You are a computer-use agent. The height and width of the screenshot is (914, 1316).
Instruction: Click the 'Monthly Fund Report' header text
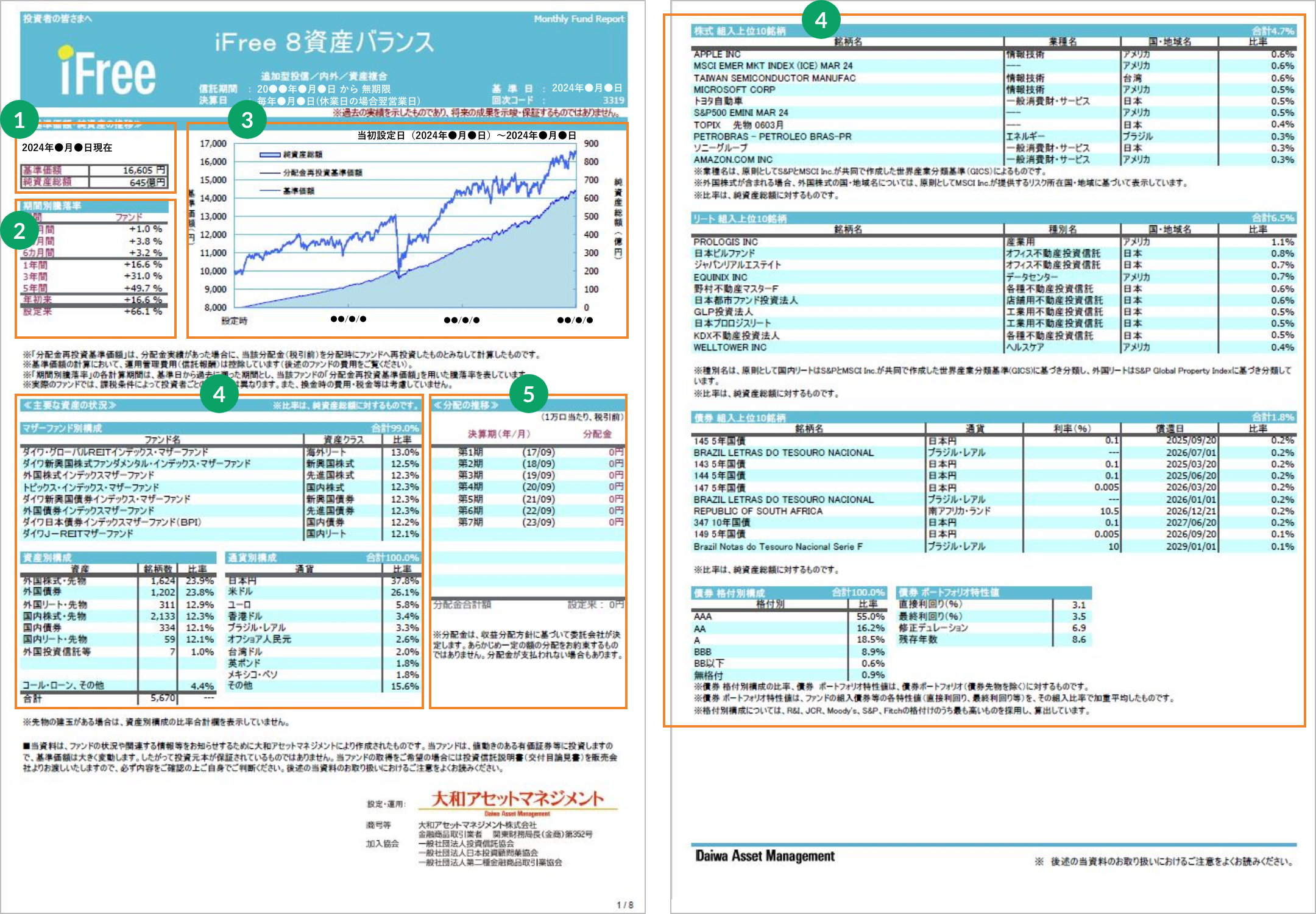click(x=579, y=19)
